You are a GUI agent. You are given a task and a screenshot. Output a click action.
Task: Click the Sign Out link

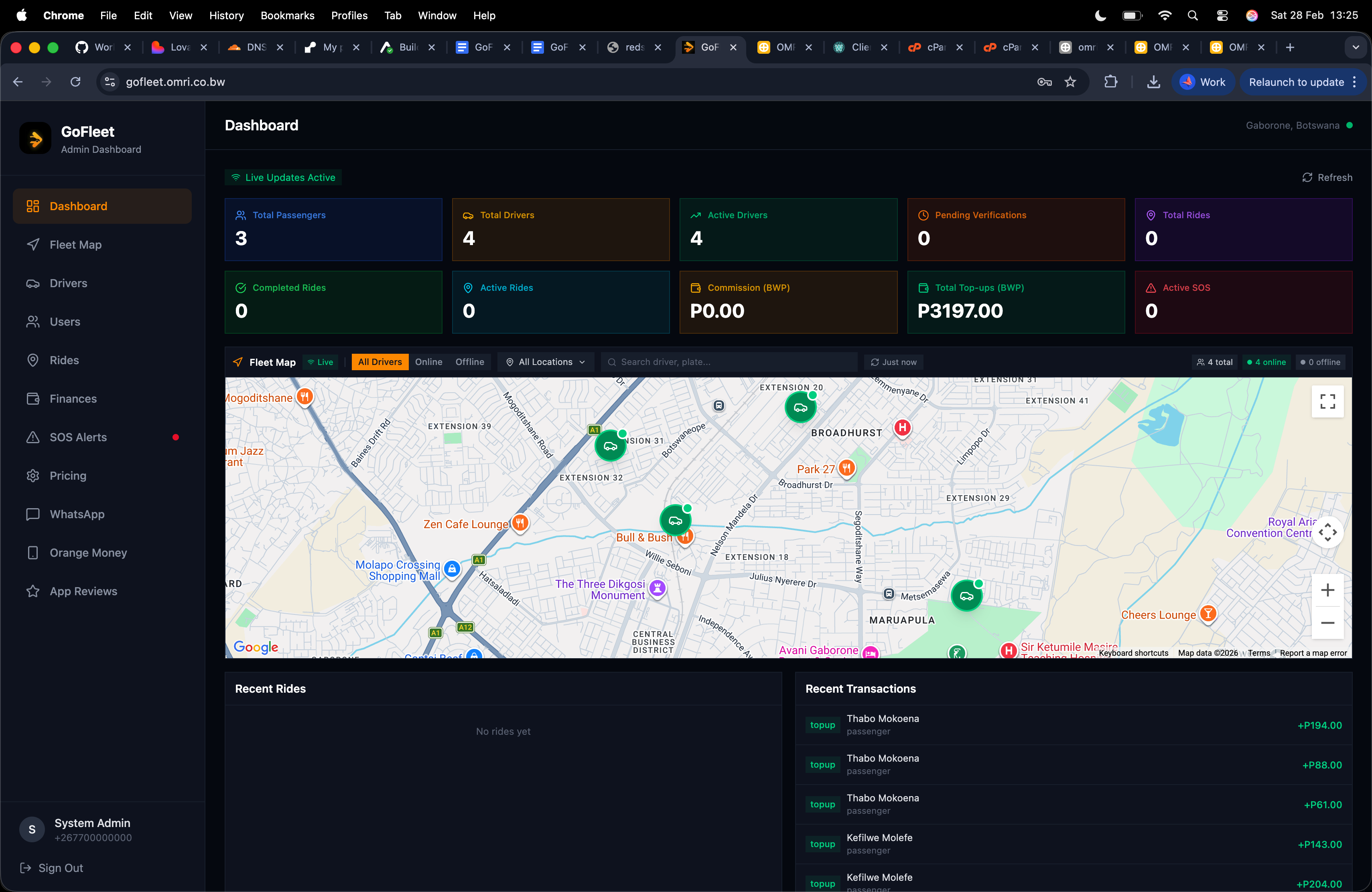point(52,868)
